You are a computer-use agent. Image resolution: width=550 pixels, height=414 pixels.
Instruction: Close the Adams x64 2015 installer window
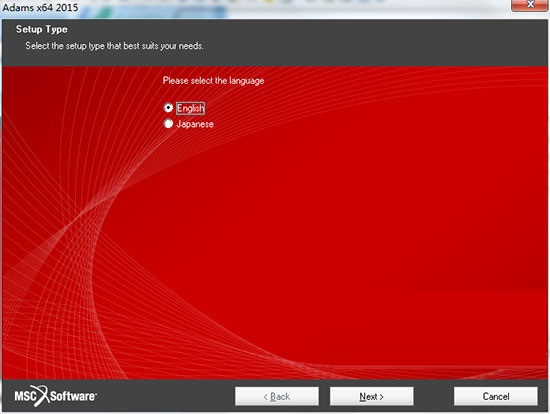pos(530,5)
